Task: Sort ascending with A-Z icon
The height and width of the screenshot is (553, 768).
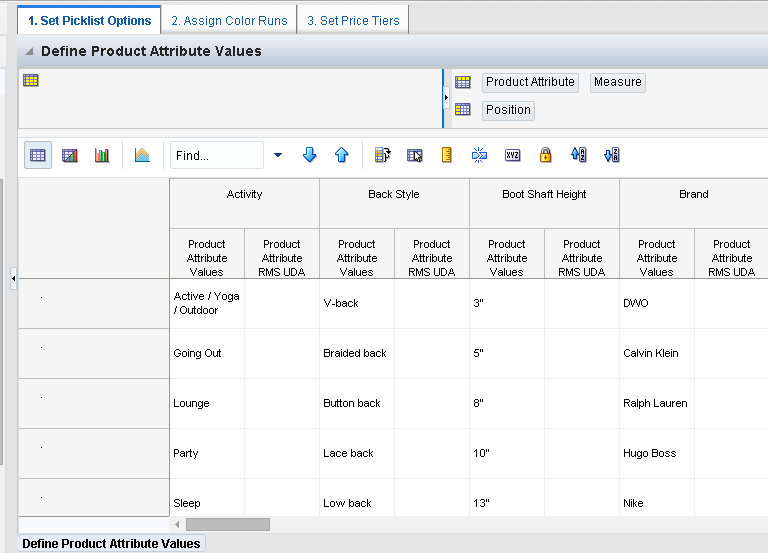Action: [578, 155]
